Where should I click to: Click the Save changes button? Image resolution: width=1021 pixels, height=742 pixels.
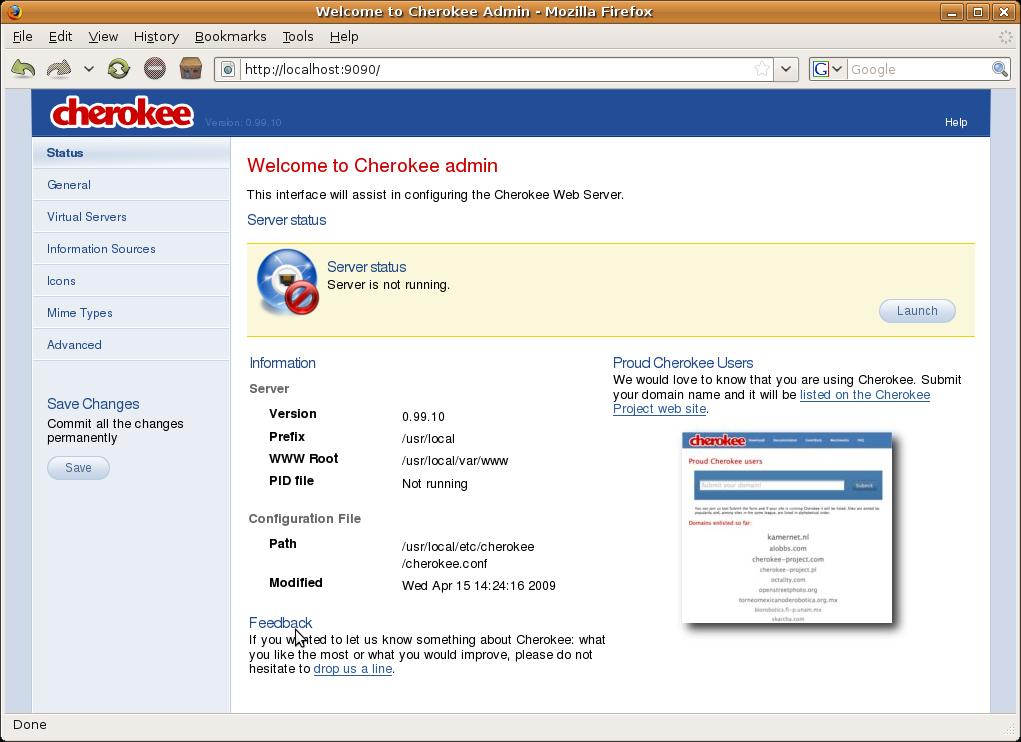point(78,468)
